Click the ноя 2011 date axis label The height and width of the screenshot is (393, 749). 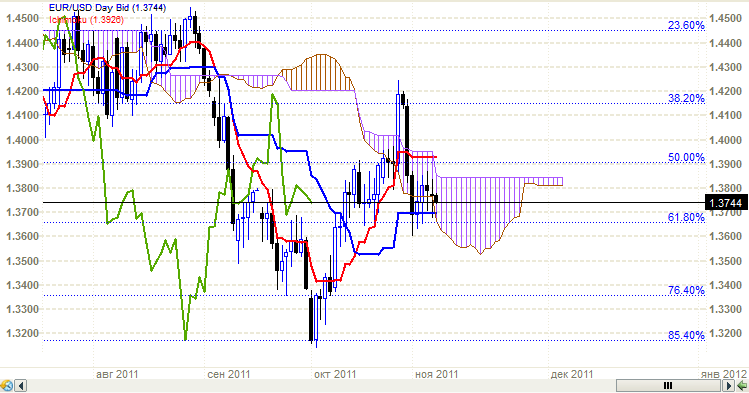click(x=436, y=374)
